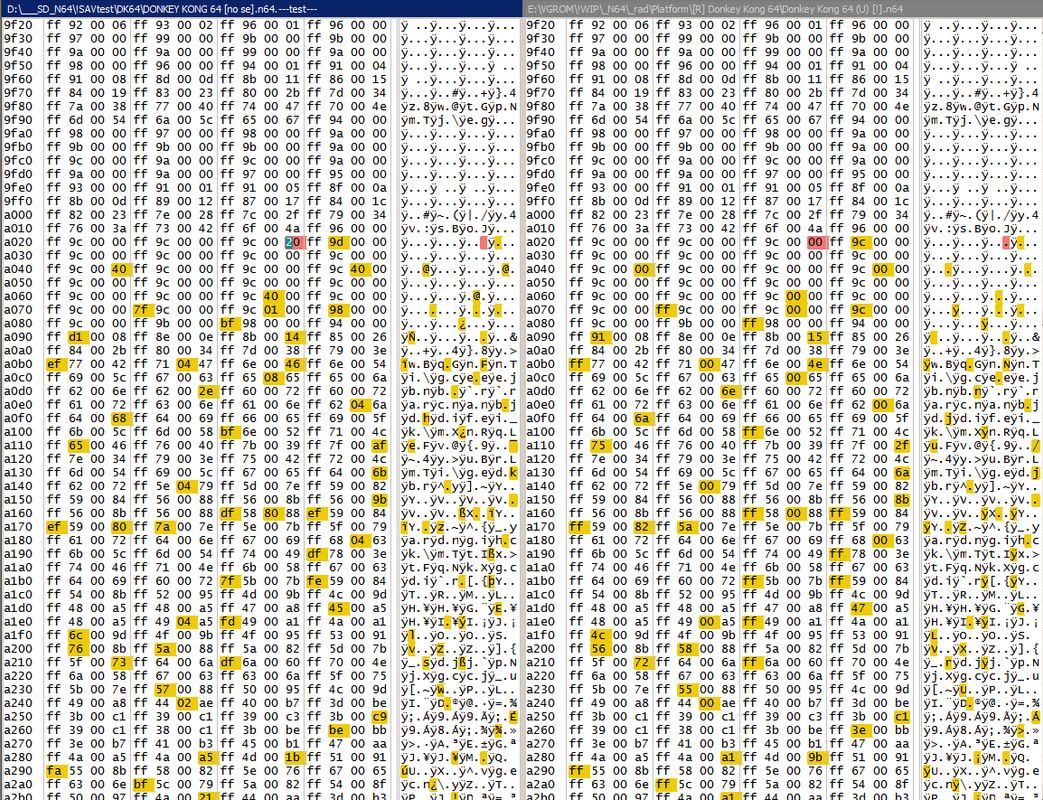Select byte 9b in right row a280
Image resolution: width=1043 pixels, height=800 pixels.
click(x=815, y=757)
